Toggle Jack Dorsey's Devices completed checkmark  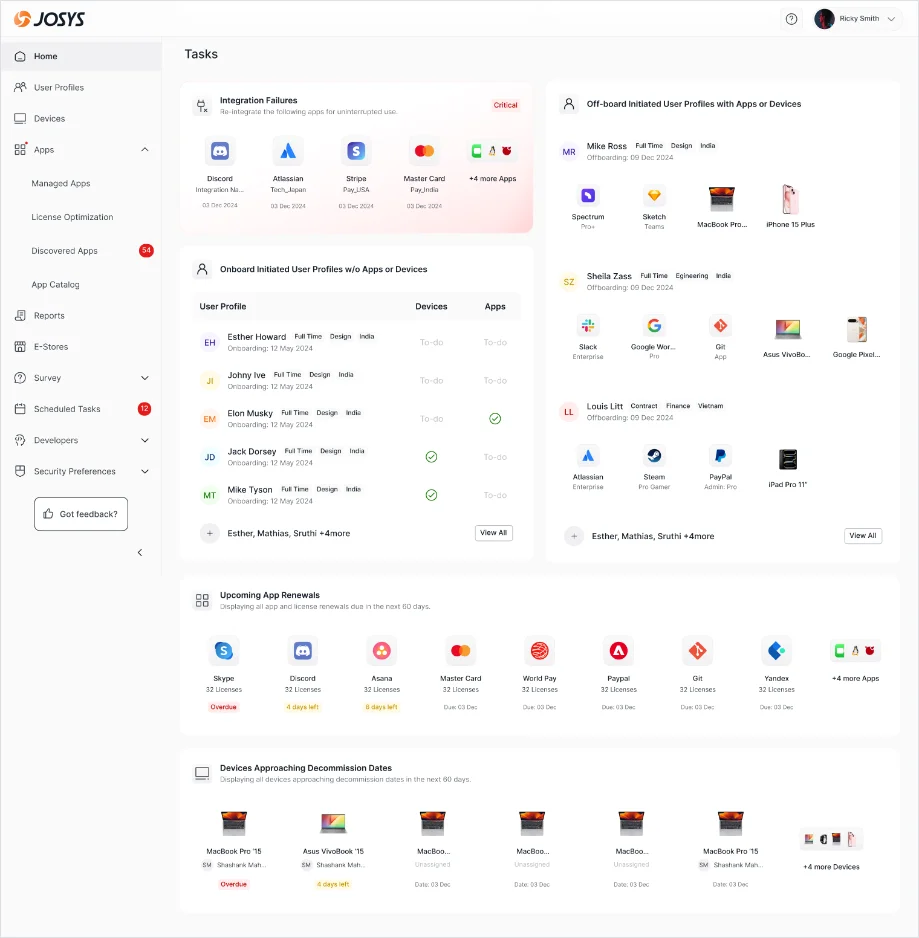[x=431, y=457]
